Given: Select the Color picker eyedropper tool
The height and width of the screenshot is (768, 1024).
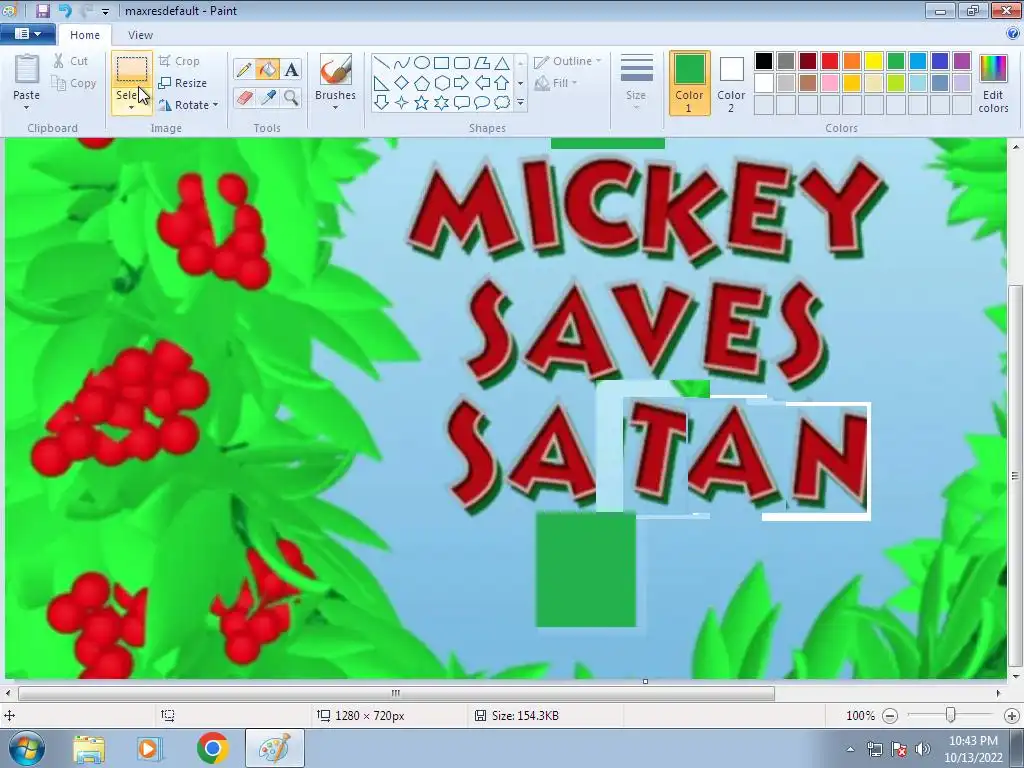Looking at the screenshot, I should [267, 98].
